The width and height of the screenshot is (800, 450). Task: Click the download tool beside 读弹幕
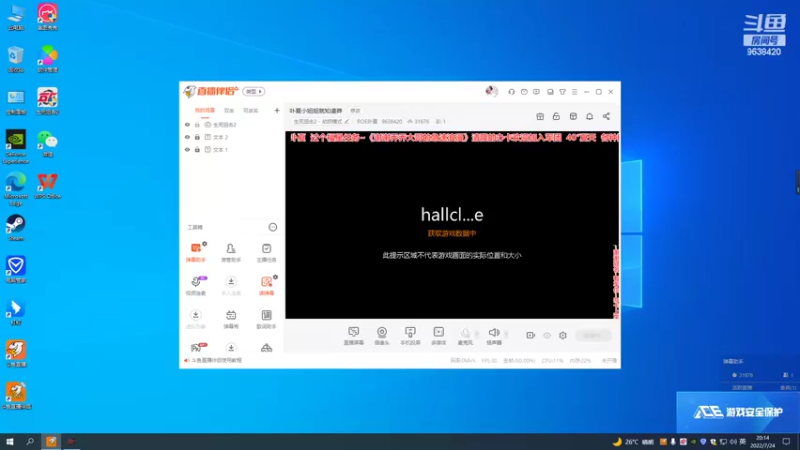point(231,286)
